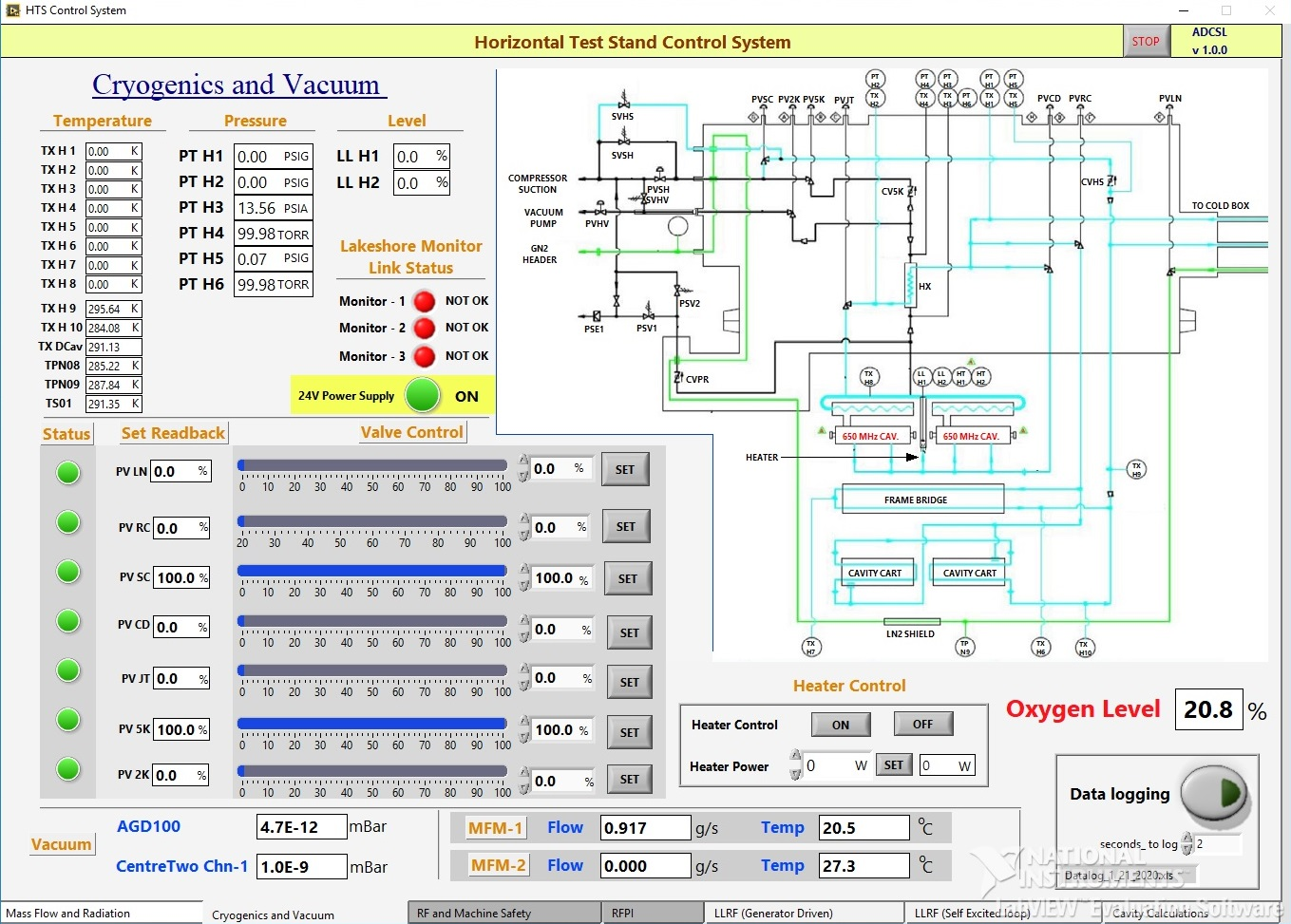The image size is (1291, 924).
Task: Click the PV LN green status indicator
Action: click(68, 472)
